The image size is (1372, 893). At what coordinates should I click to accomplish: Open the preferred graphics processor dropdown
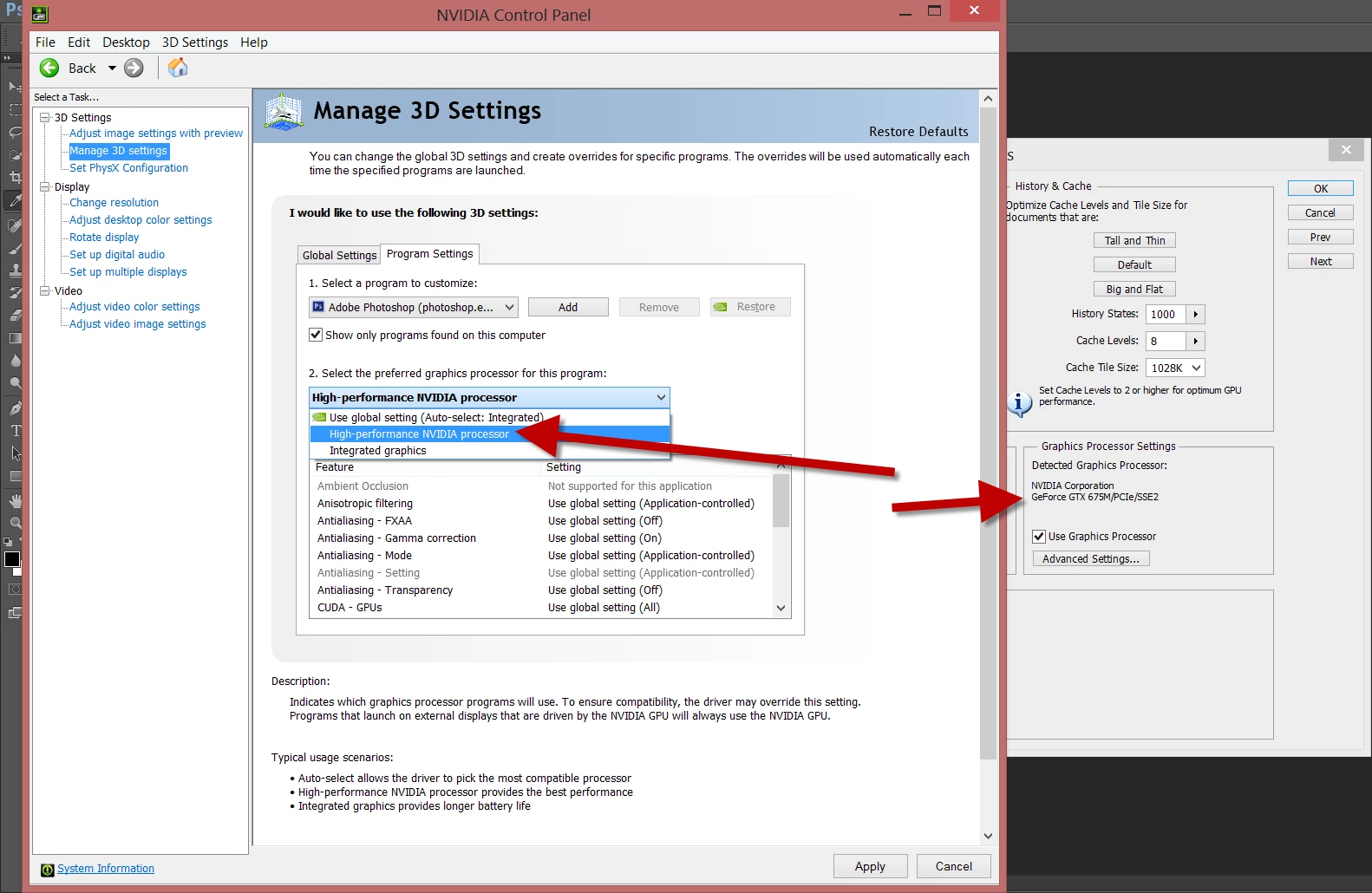tap(489, 397)
